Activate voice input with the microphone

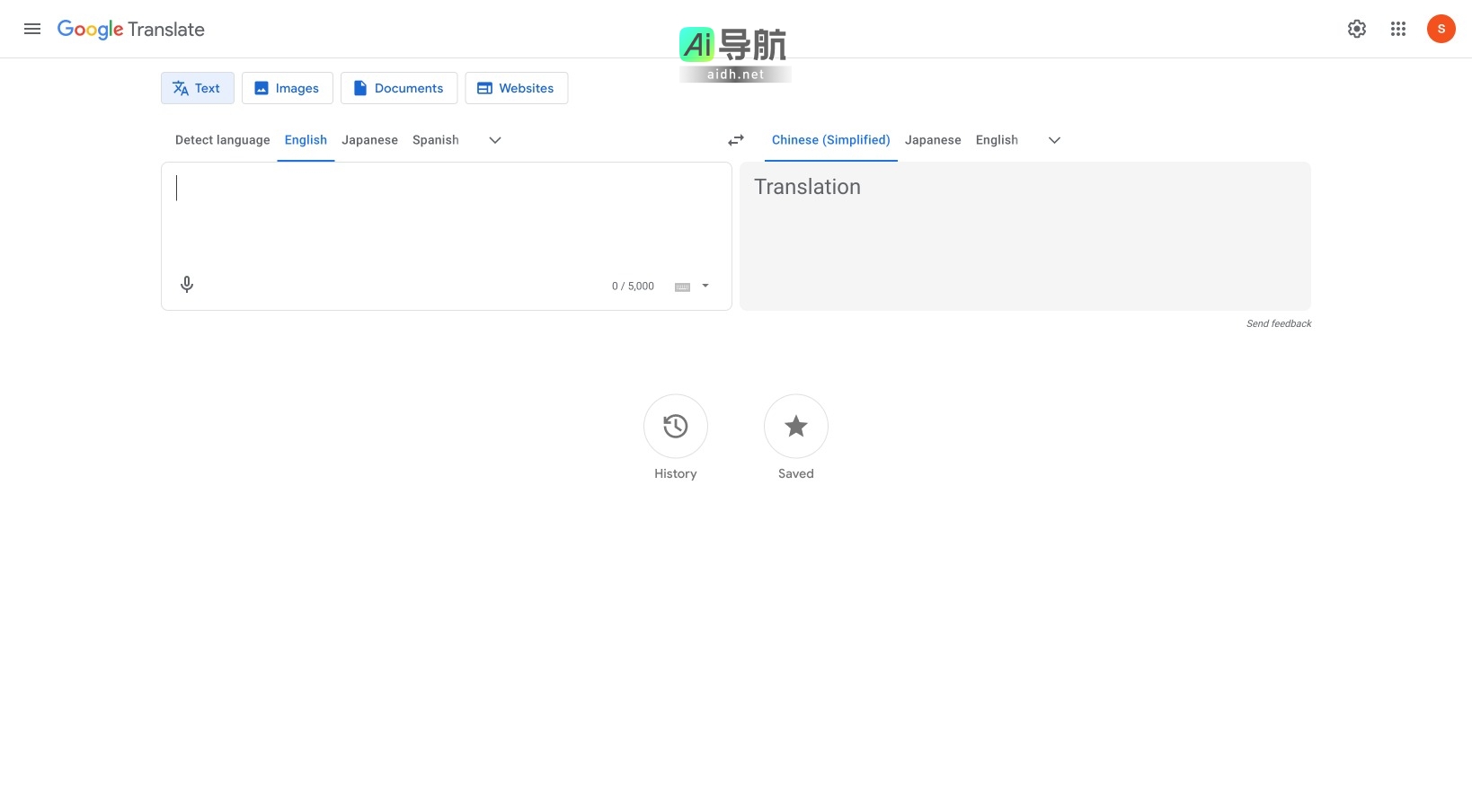[x=186, y=284]
